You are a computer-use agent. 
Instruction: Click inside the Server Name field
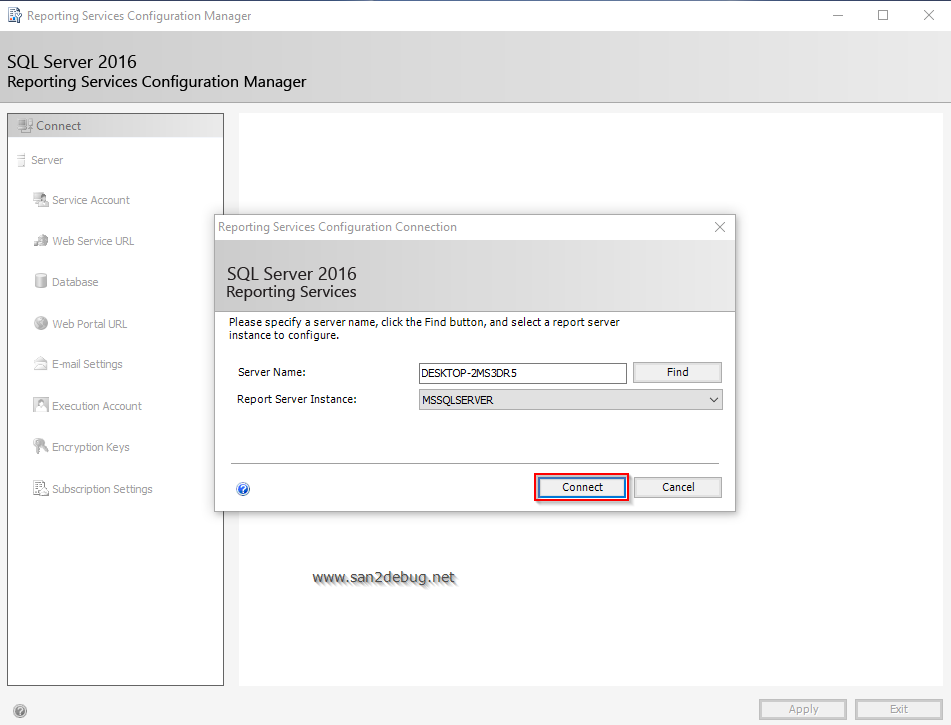tap(522, 372)
